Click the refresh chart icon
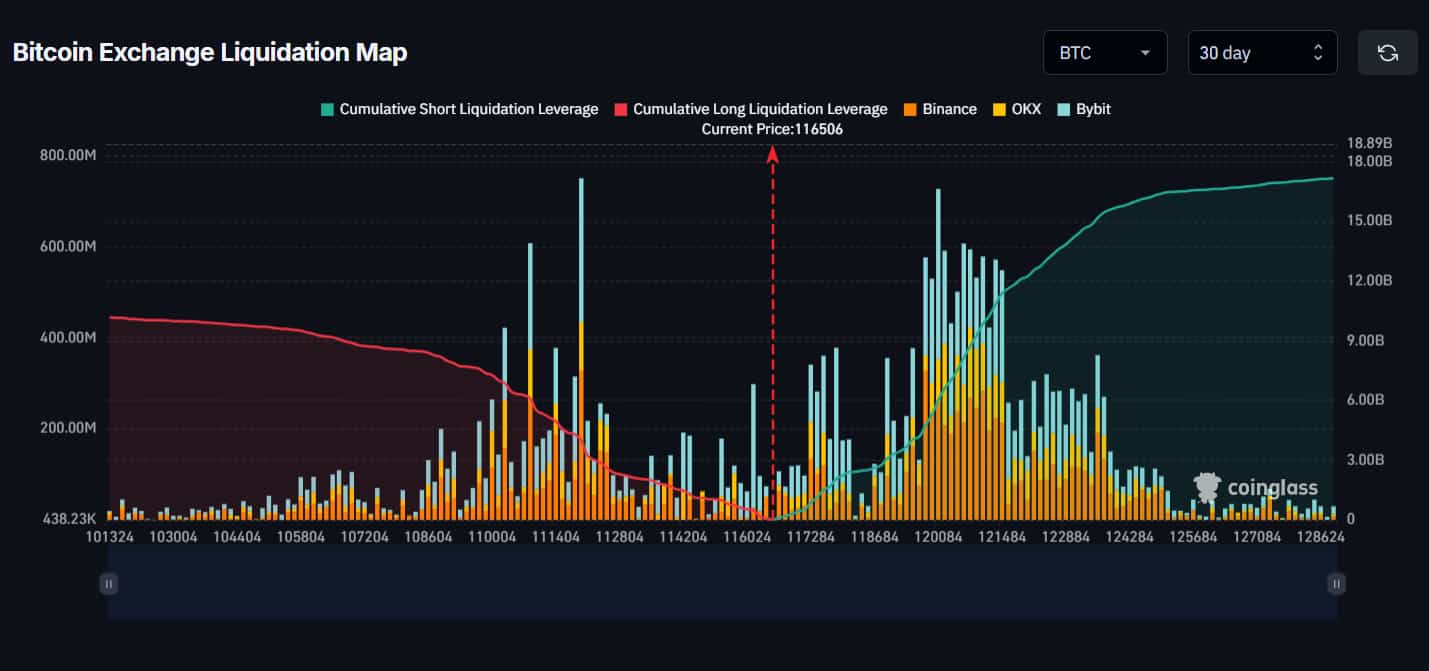 point(1387,52)
